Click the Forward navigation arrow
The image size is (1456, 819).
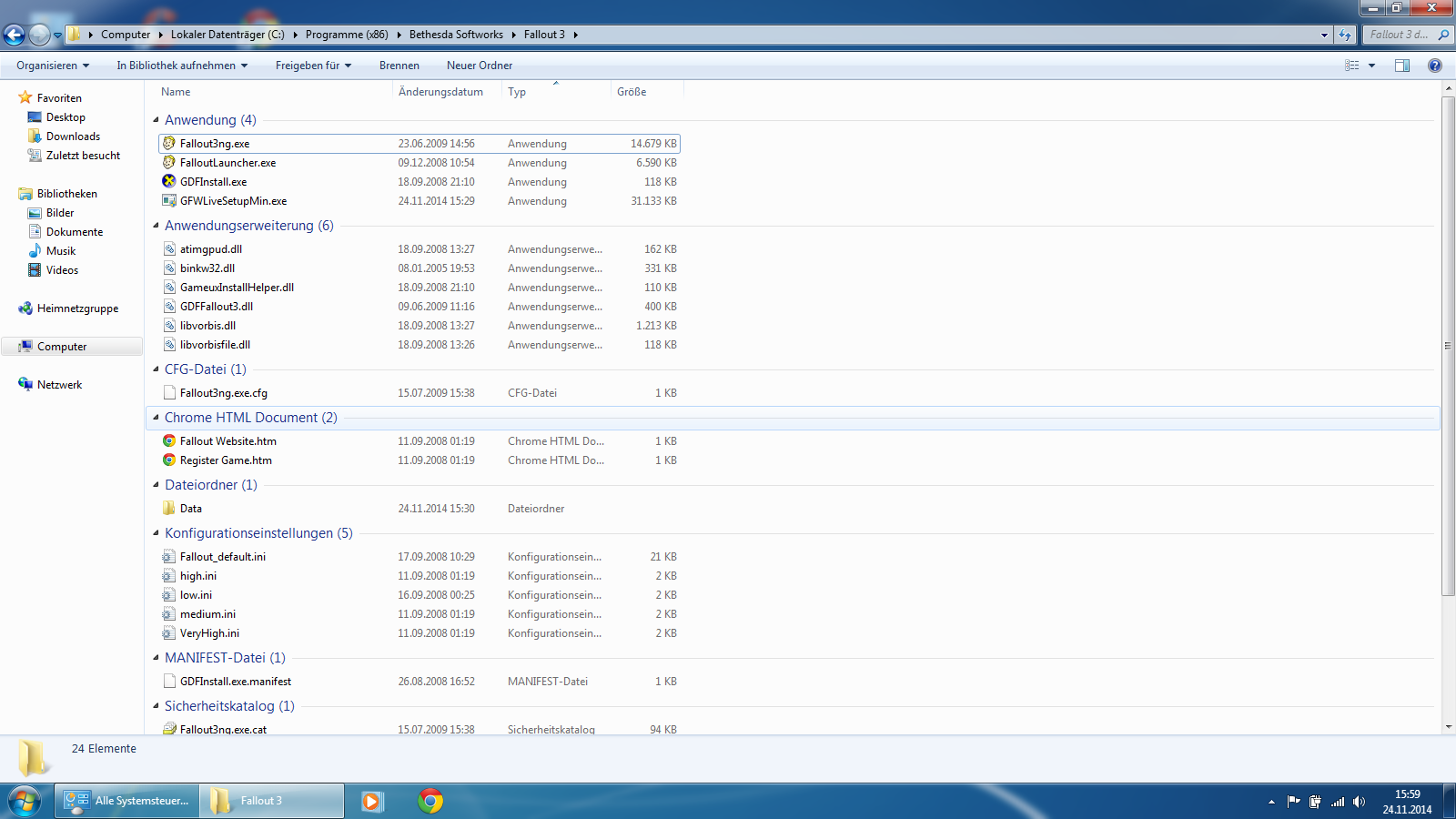coord(39,35)
